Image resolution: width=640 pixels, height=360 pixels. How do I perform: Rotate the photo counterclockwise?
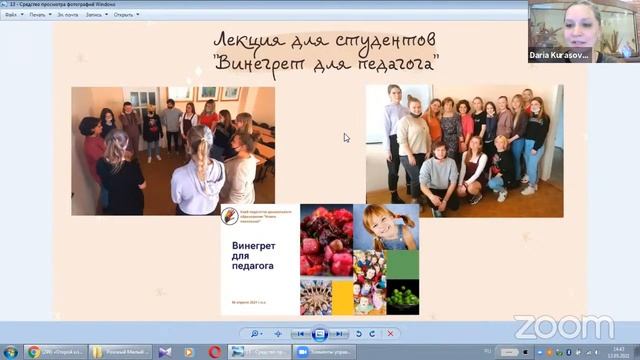pos(359,334)
